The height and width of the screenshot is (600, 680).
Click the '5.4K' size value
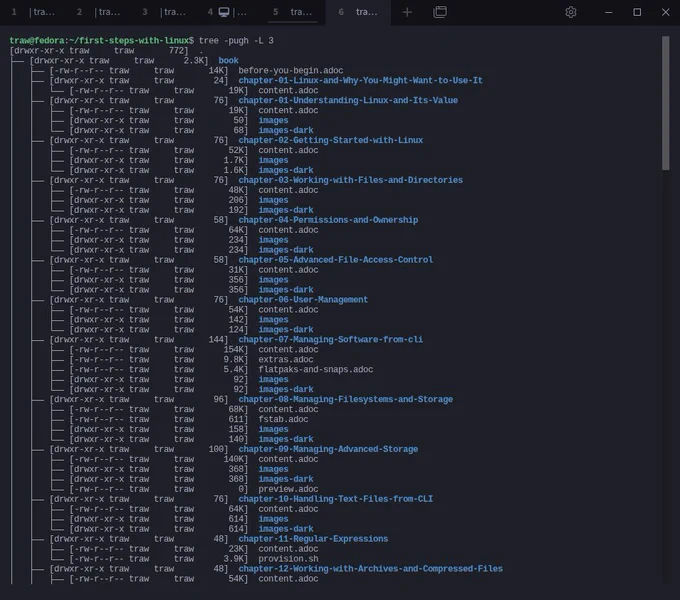(x=233, y=369)
